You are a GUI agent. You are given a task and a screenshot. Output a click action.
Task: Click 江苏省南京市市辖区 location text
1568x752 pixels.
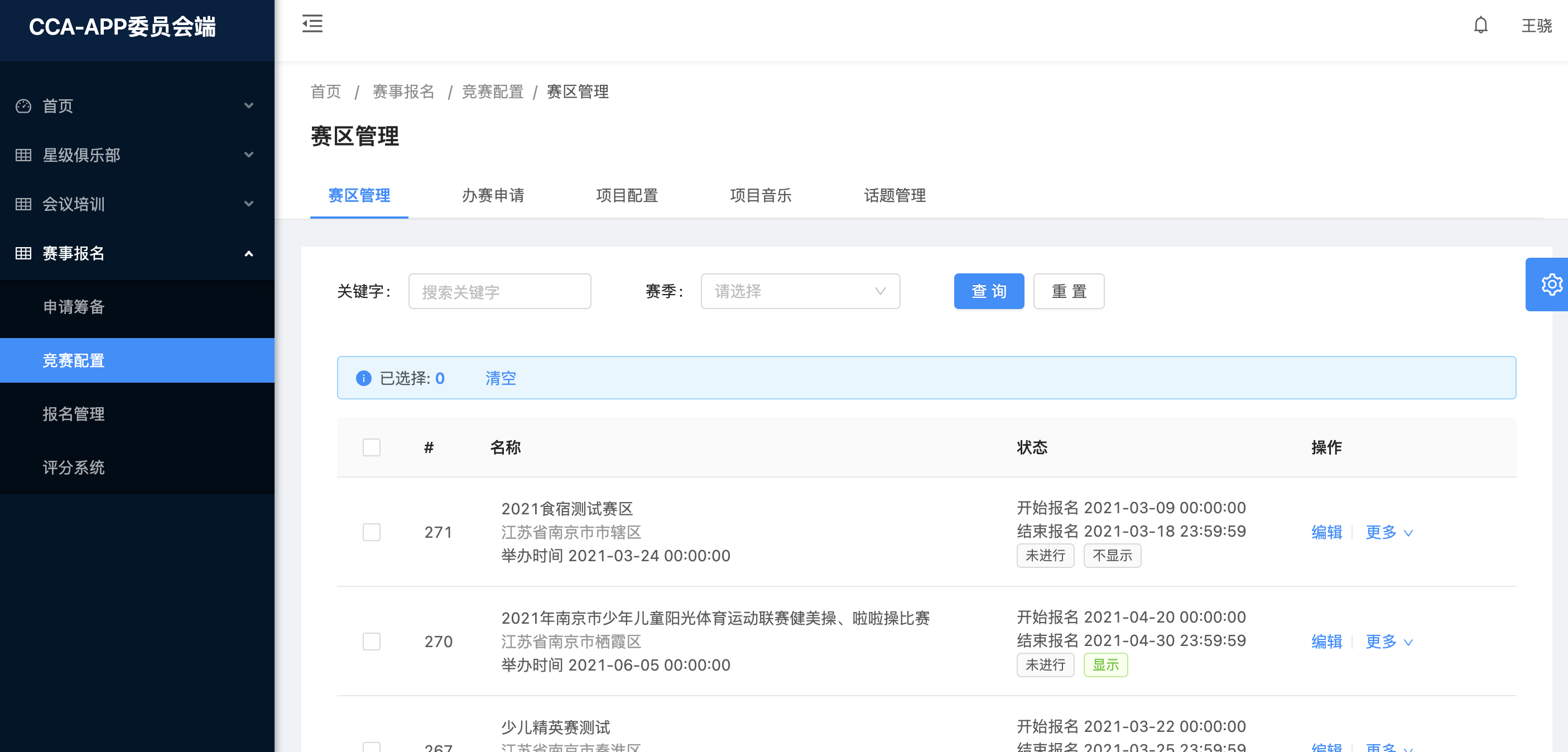tap(571, 532)
